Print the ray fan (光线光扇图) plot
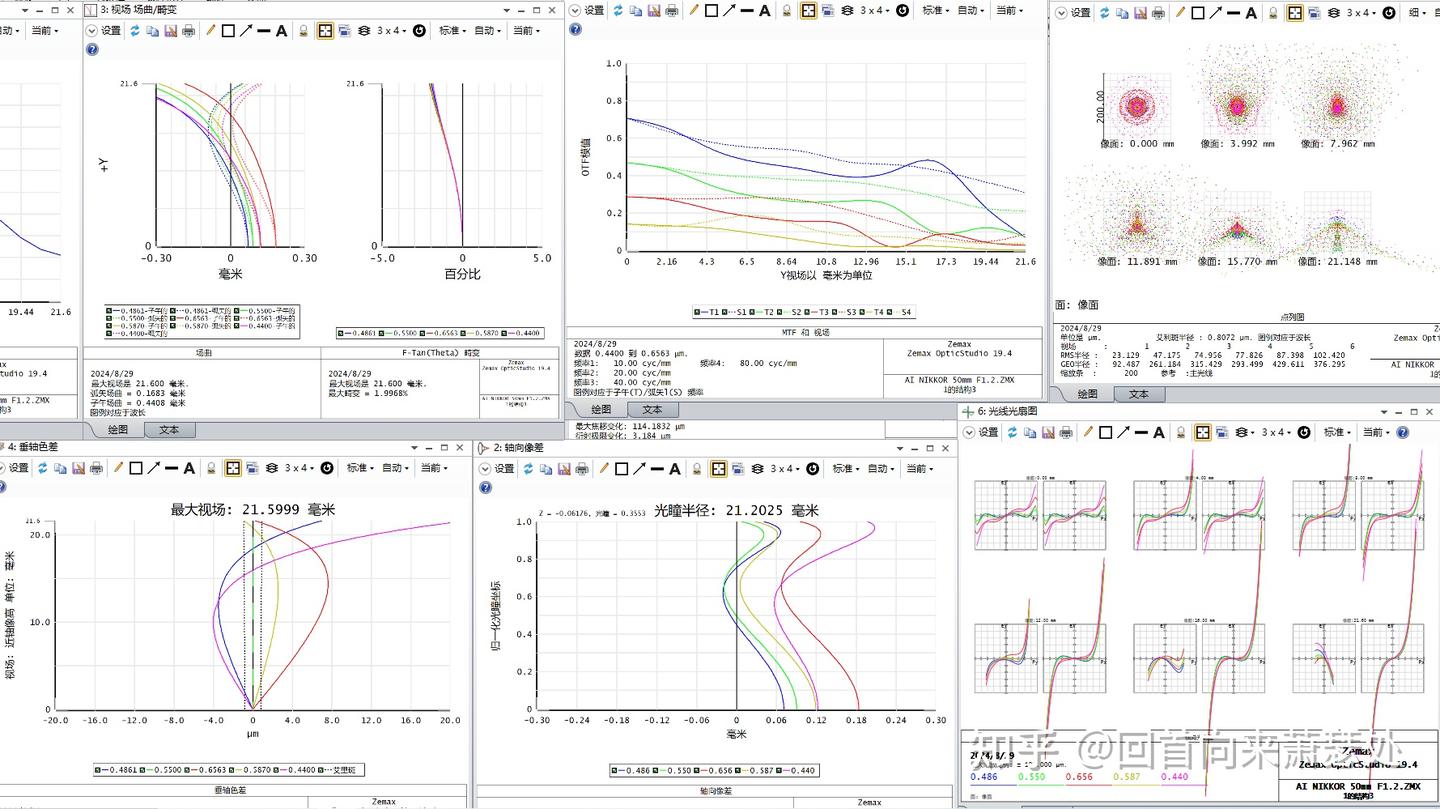This screenshot has width=1440, height=809. tap(1065, 432)
